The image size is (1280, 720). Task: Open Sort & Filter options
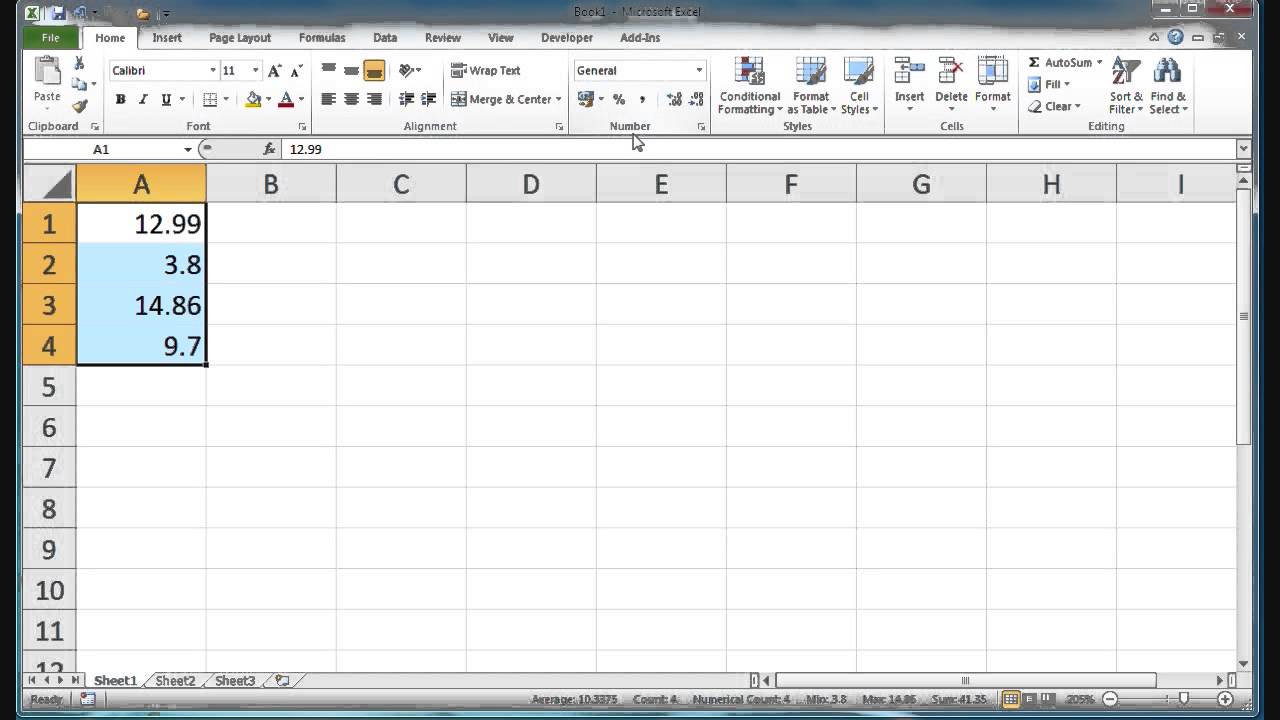click(1126, 86)
